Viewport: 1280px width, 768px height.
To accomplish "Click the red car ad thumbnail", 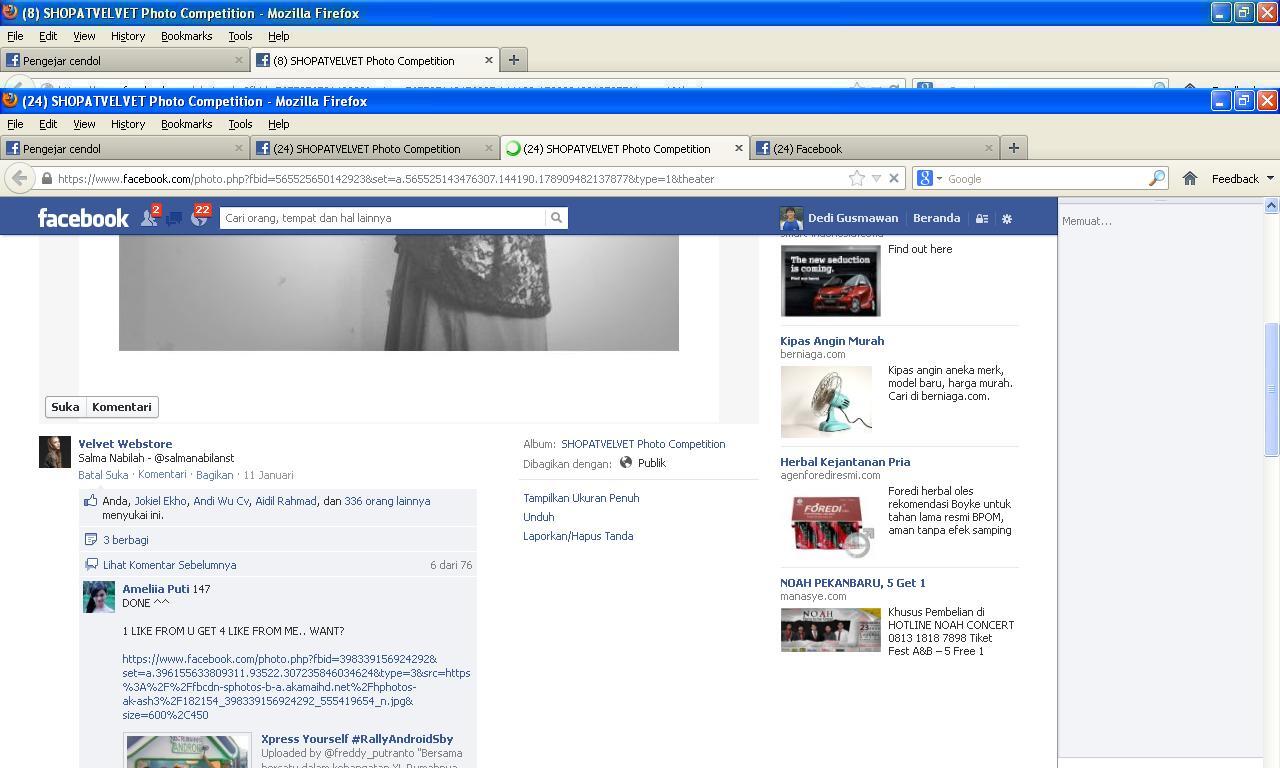I will pyautogui.click(x=831, y=281).
